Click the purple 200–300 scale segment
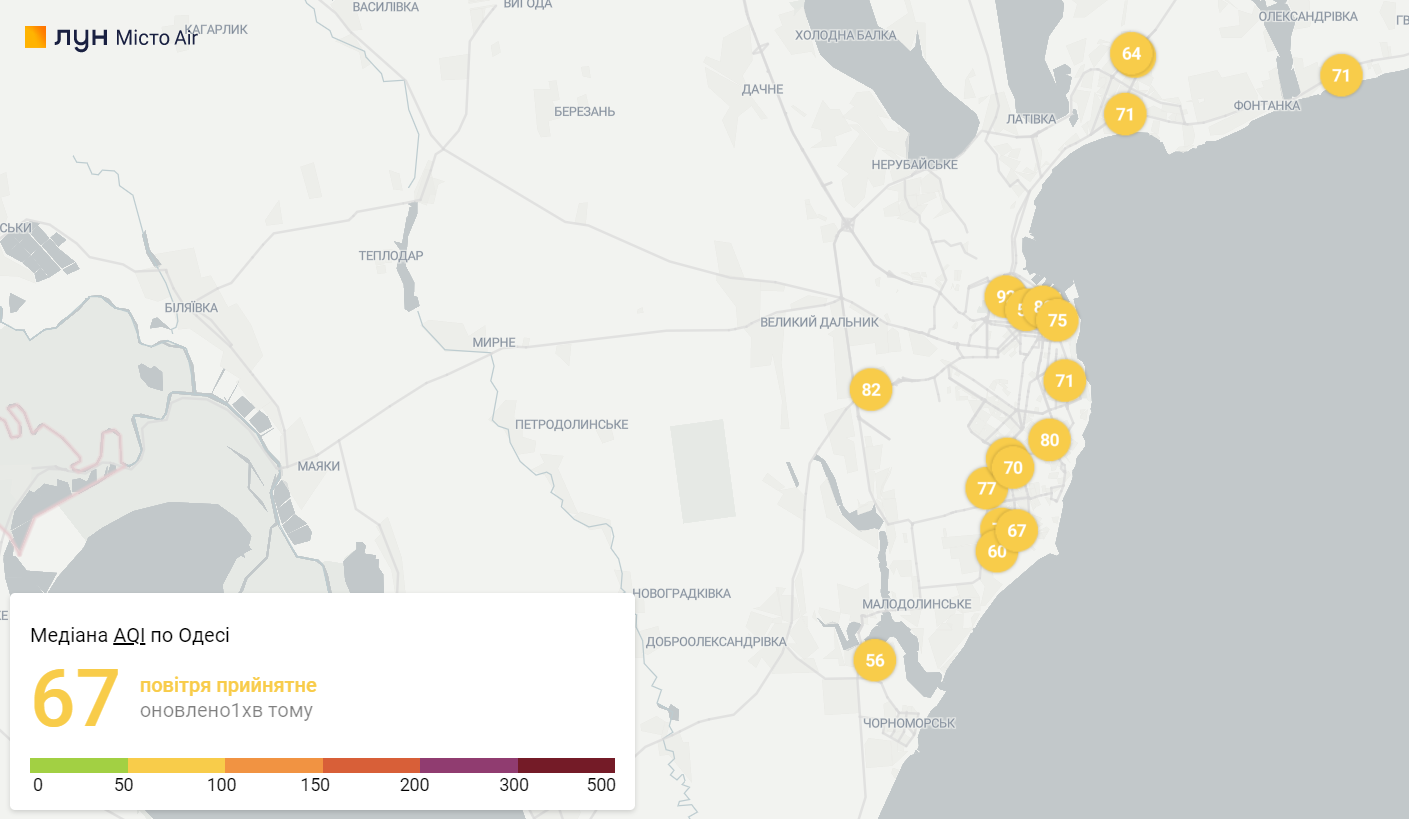 click(468, 765)
